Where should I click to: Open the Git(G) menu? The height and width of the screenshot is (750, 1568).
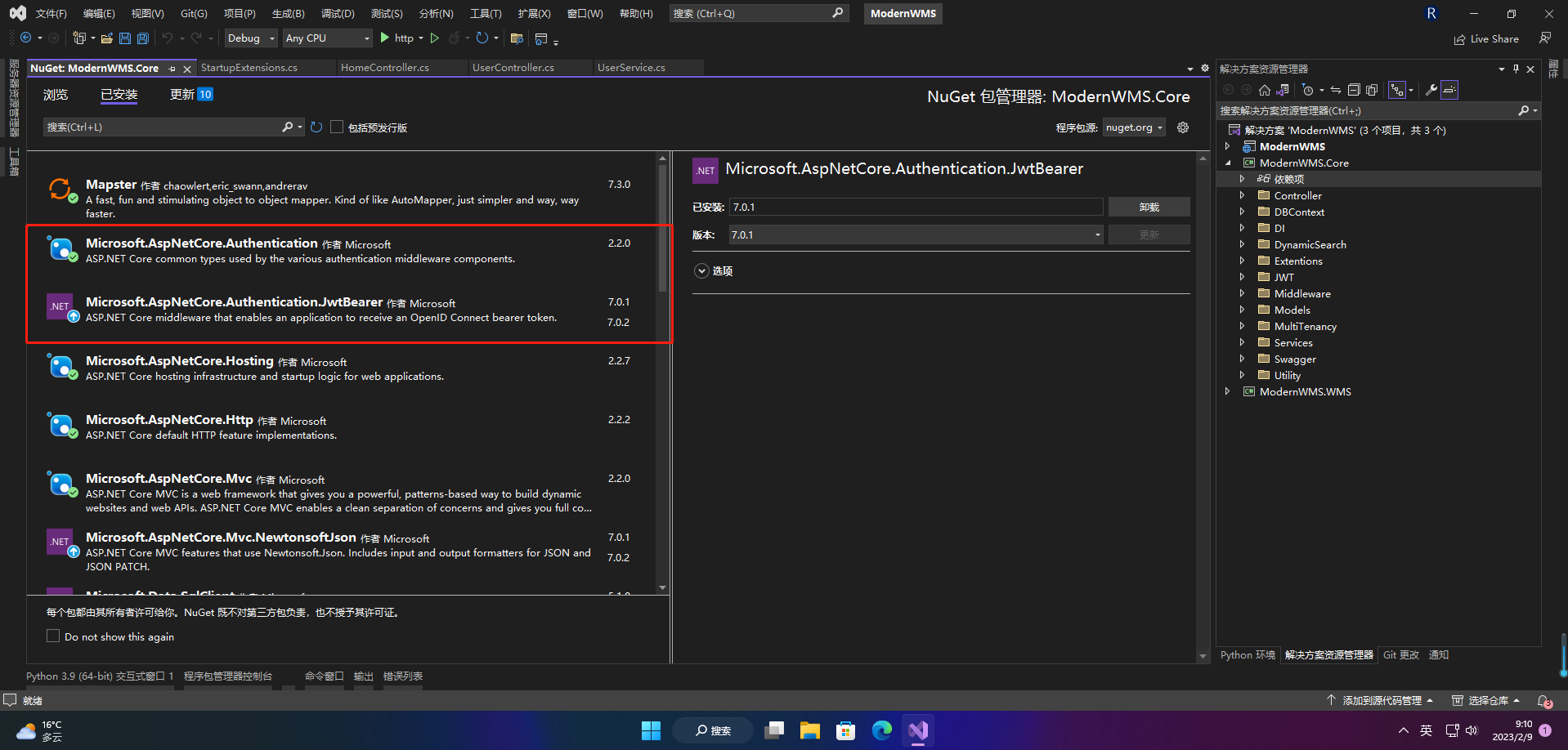pos(194,13)
